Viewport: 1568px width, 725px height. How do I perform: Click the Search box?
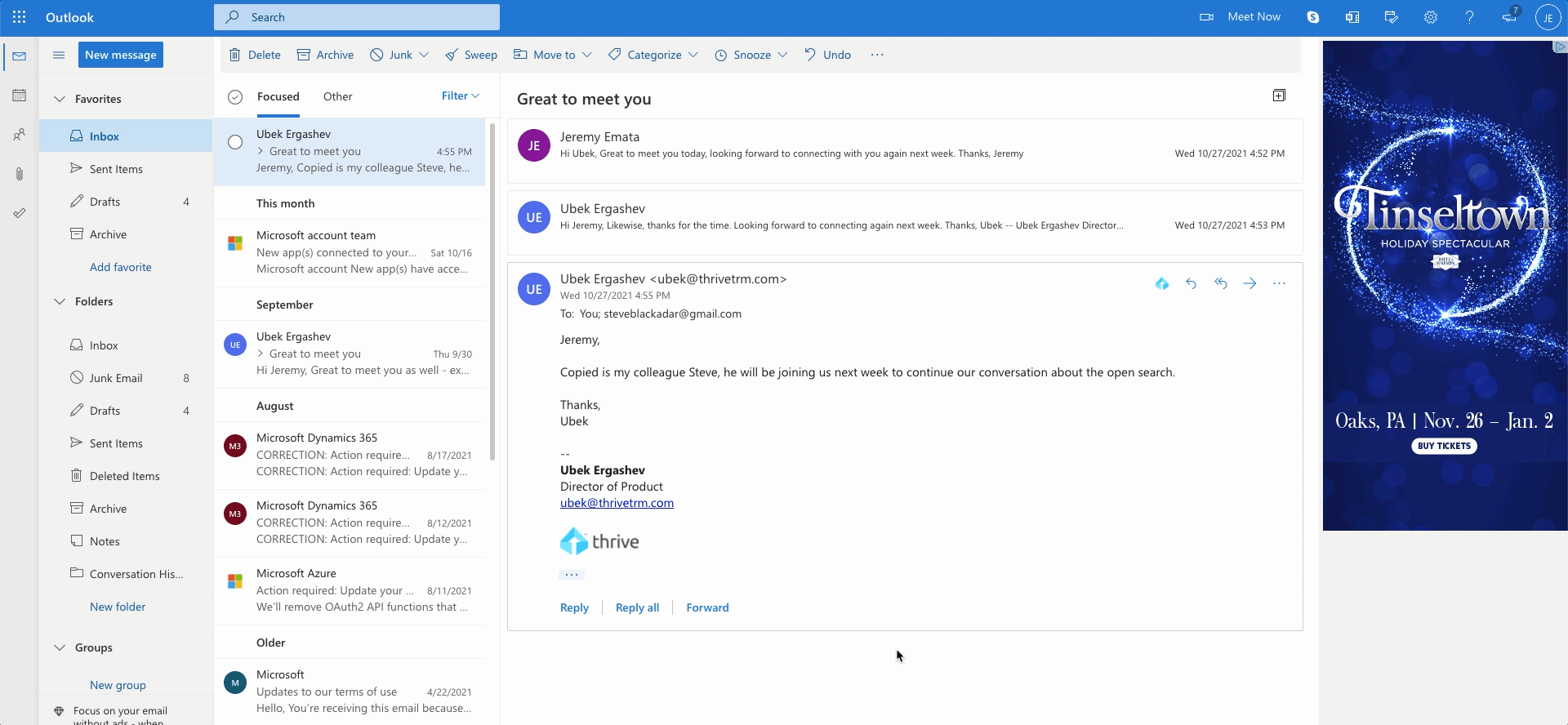[x=357, y=17]
